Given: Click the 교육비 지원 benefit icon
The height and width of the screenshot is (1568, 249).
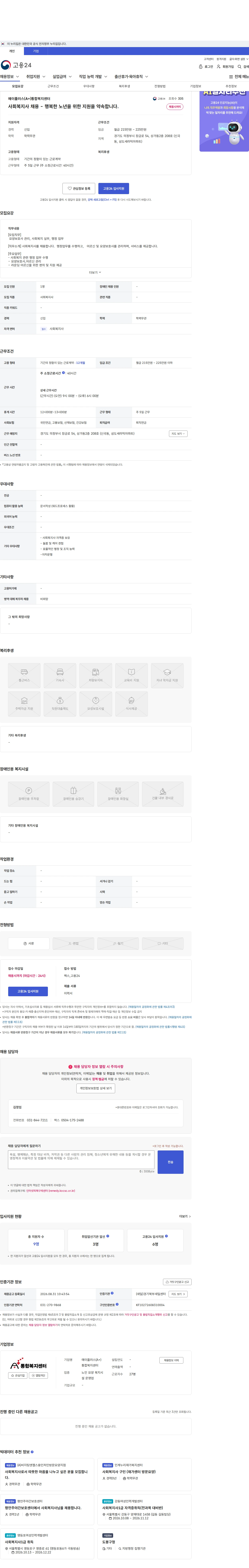Looking at the screenshot, I should click(x=131, y=676).
